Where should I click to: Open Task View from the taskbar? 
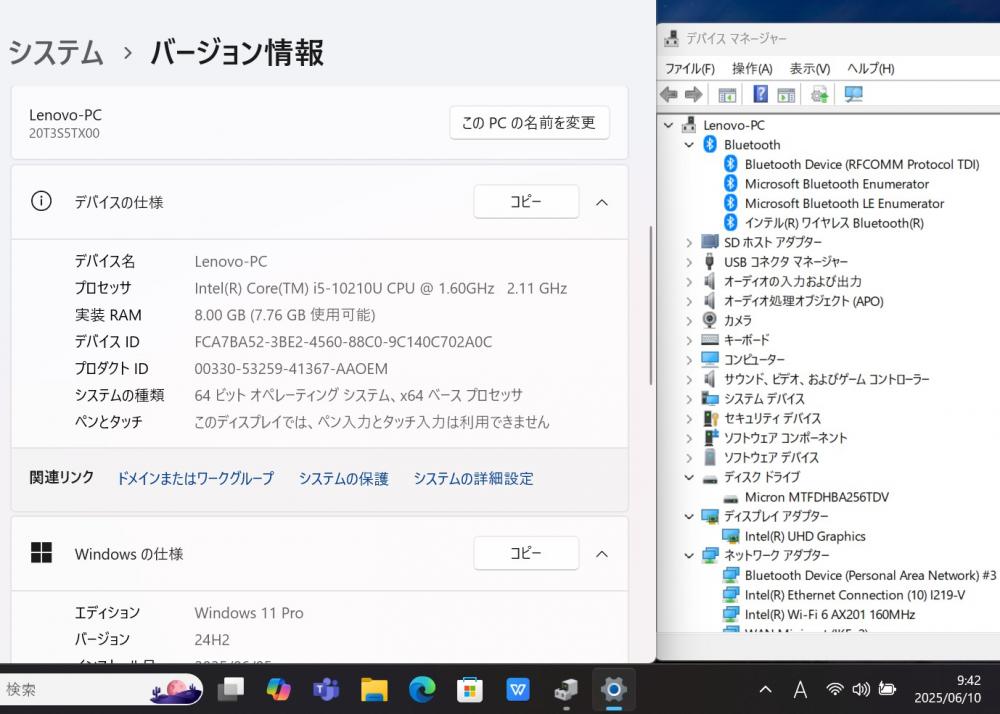pyautogui.click(x=231, y=689)
